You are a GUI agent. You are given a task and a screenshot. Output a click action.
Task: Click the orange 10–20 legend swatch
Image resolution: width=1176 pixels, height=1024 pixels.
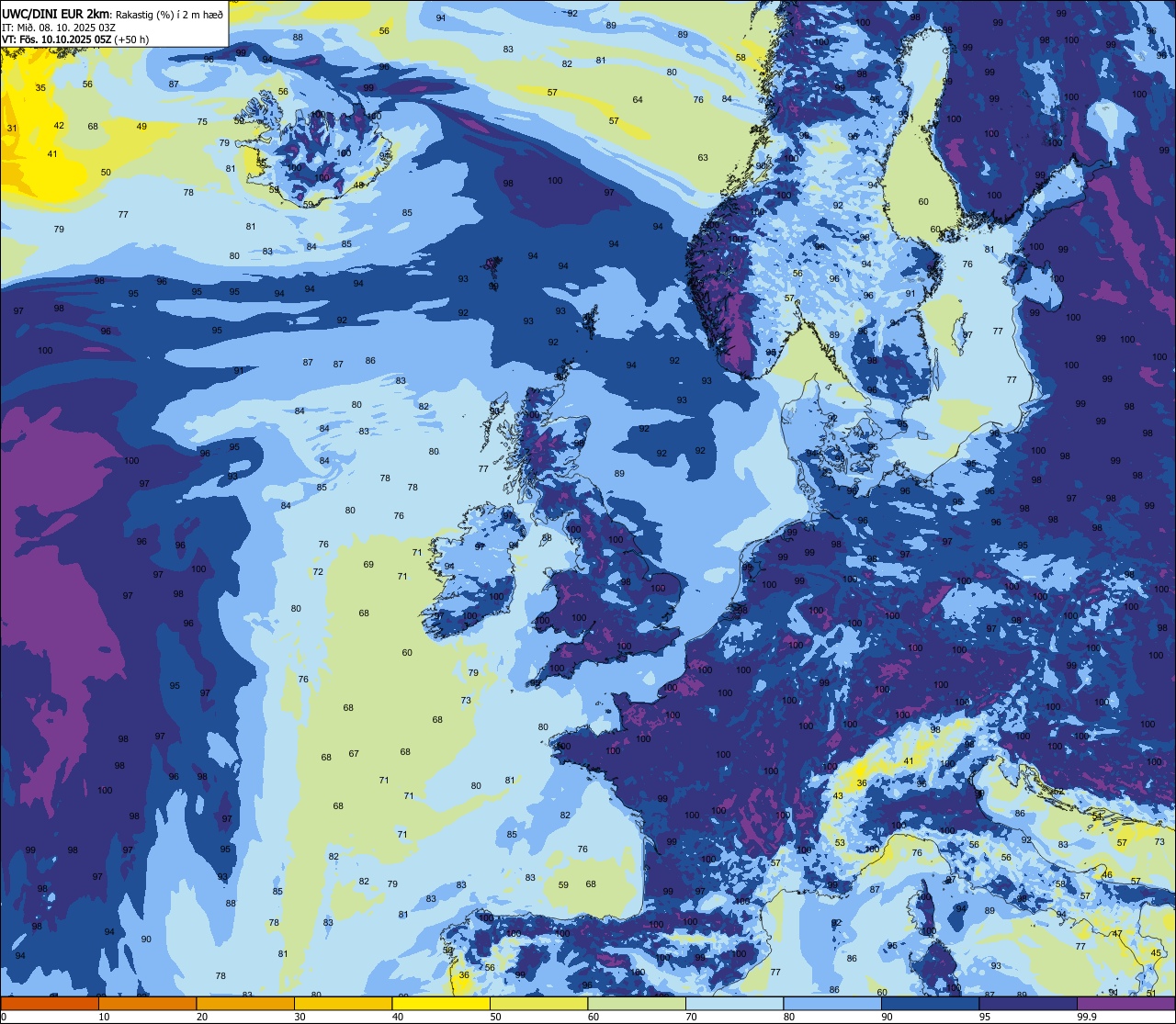(147, 1003)
